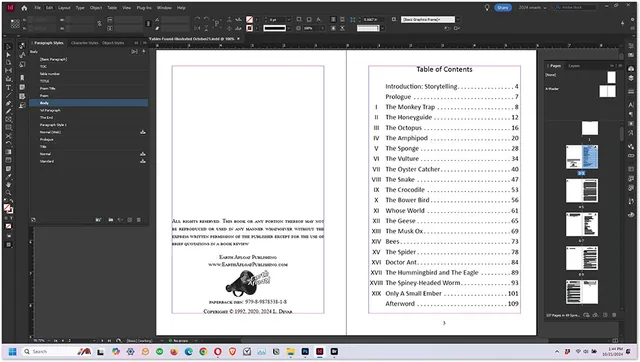Select the Direct Selection tool
This screenshot has height=362, width=640.
[x=8, y=55]
